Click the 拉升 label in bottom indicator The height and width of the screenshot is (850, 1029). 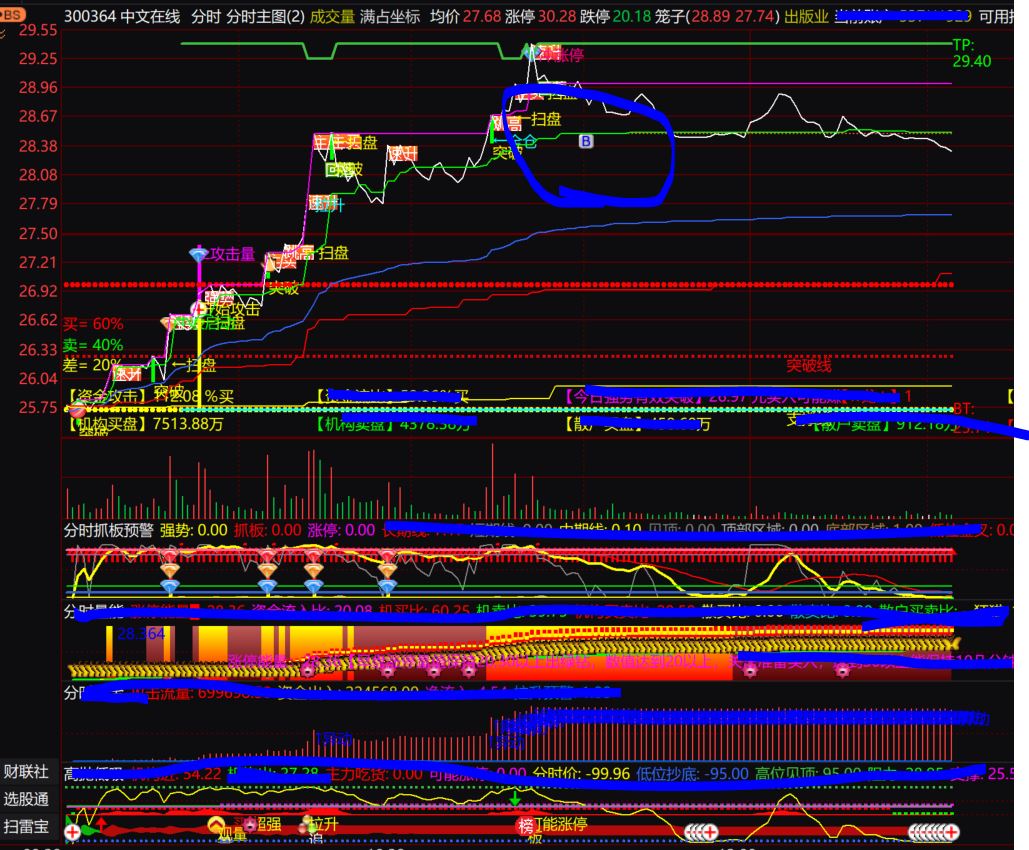click(x=322, y=824)
